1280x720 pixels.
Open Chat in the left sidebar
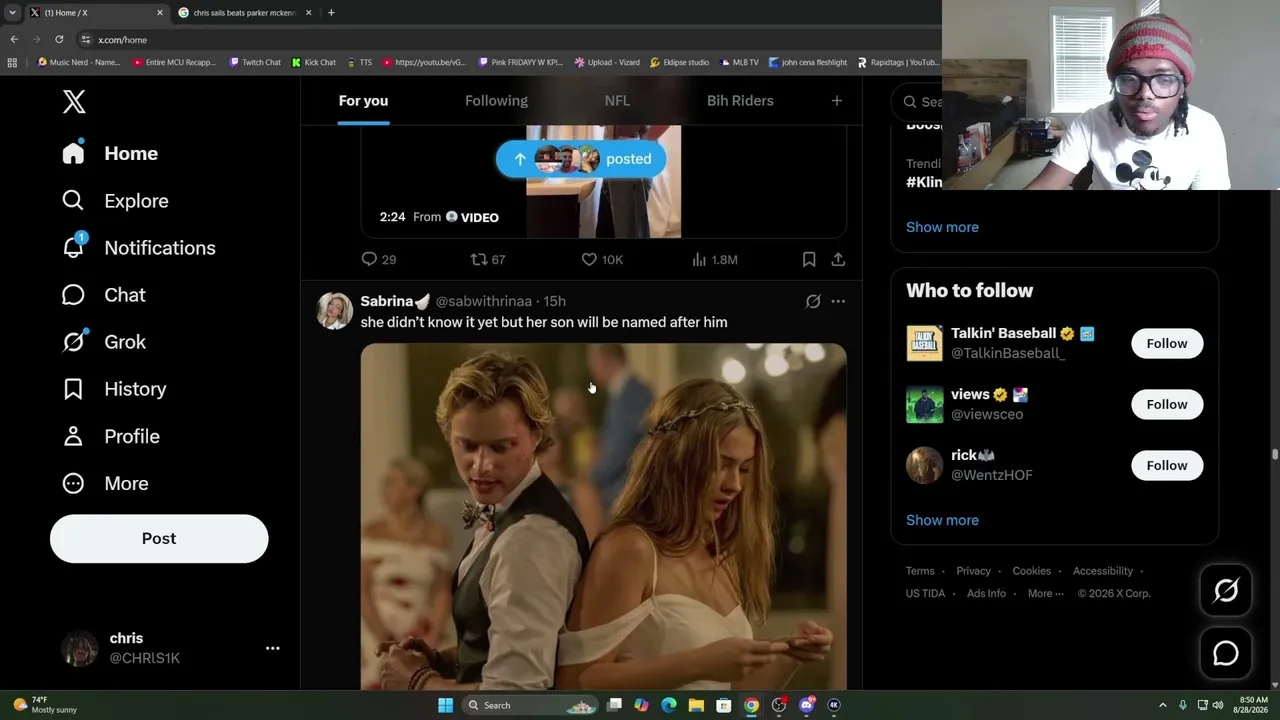pyautogui.click(x=103, y=295)
